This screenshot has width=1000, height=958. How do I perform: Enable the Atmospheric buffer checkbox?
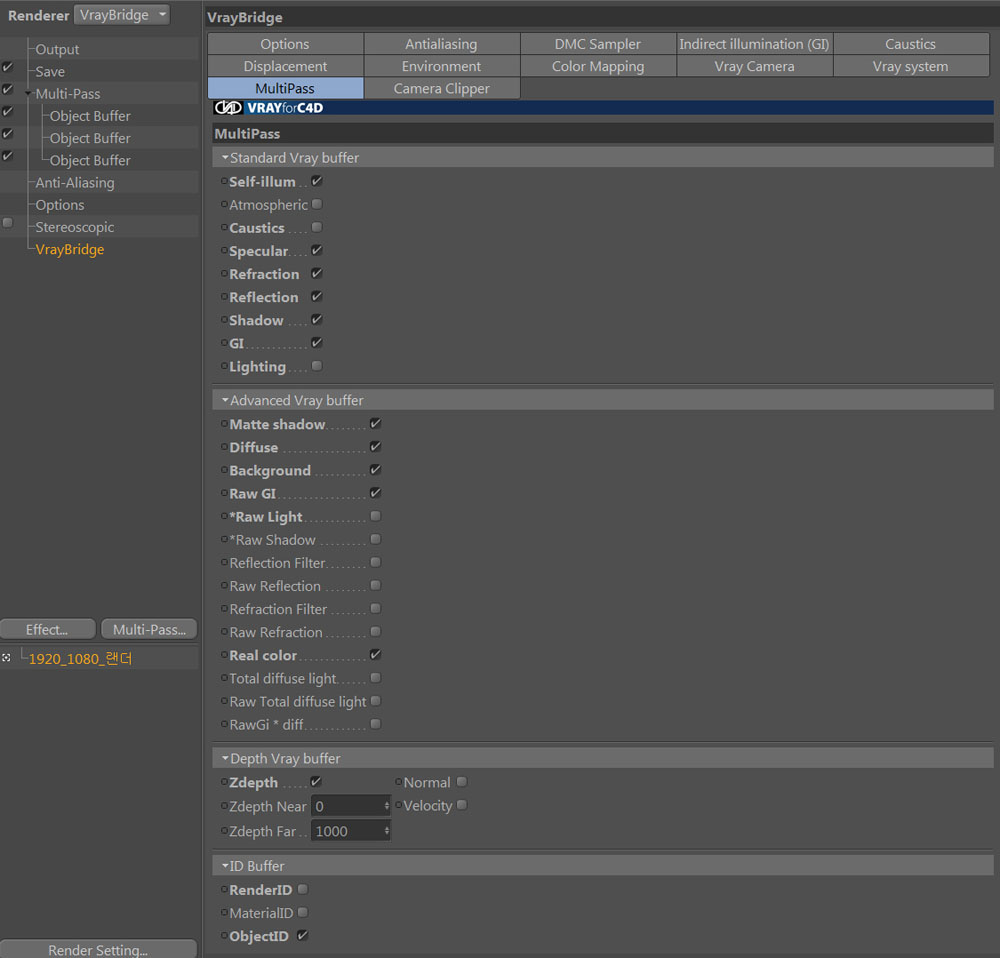coord(317,204)
